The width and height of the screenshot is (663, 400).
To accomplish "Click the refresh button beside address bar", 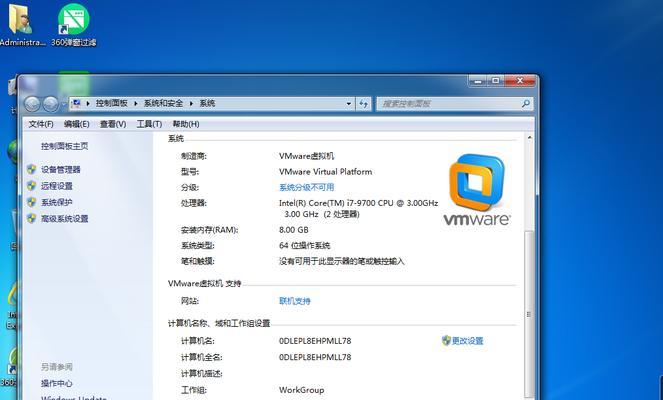I will (x=364, y=104).
